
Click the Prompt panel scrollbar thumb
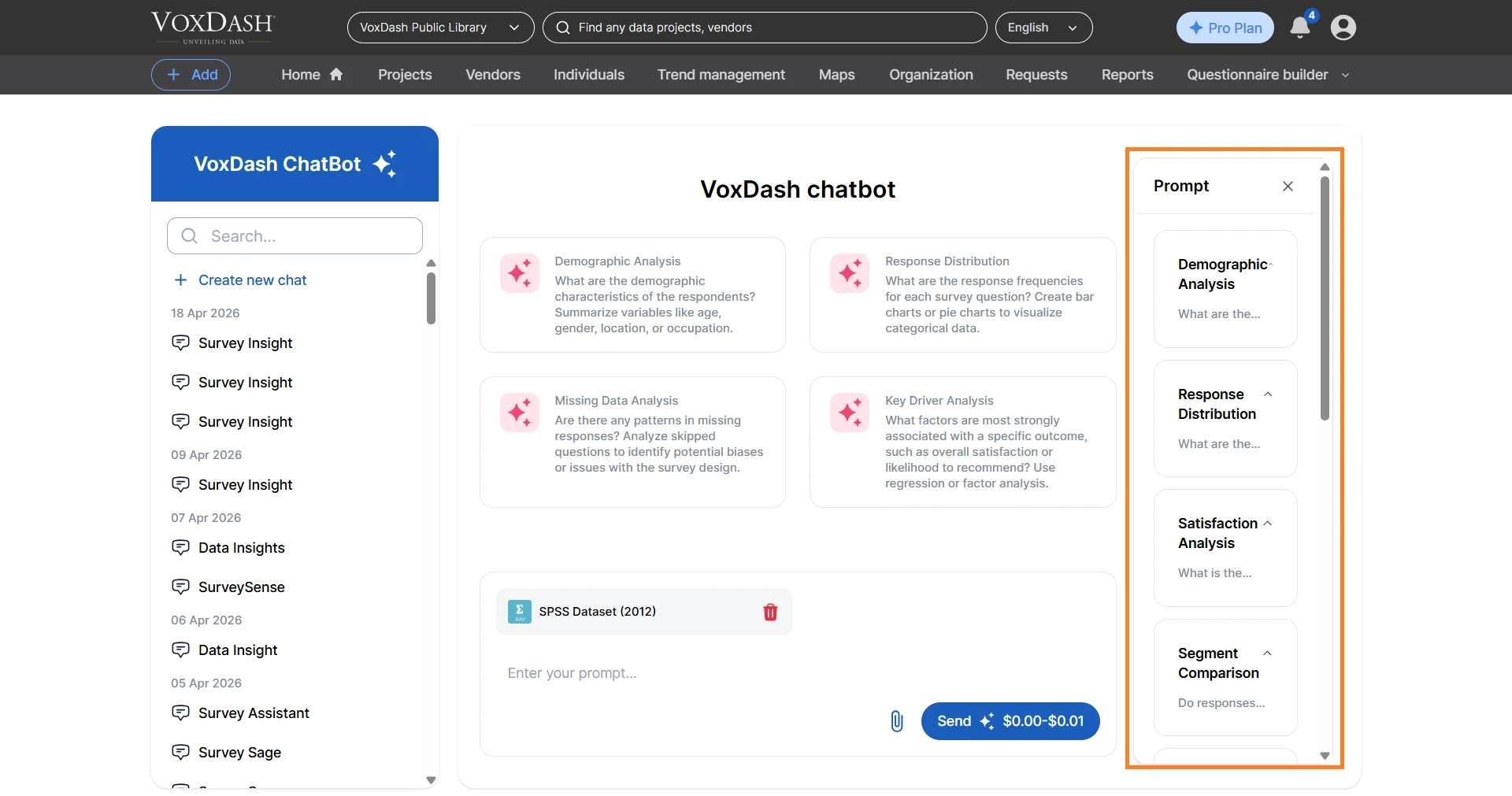1325,298
